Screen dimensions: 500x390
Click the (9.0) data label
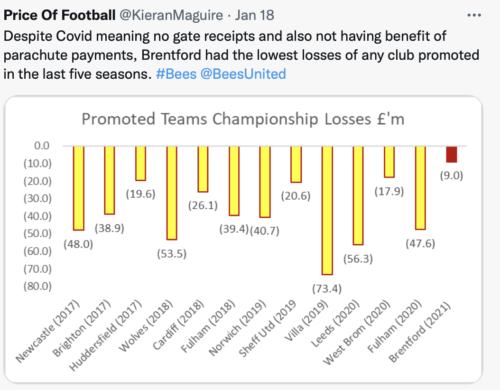click(452, 175)
